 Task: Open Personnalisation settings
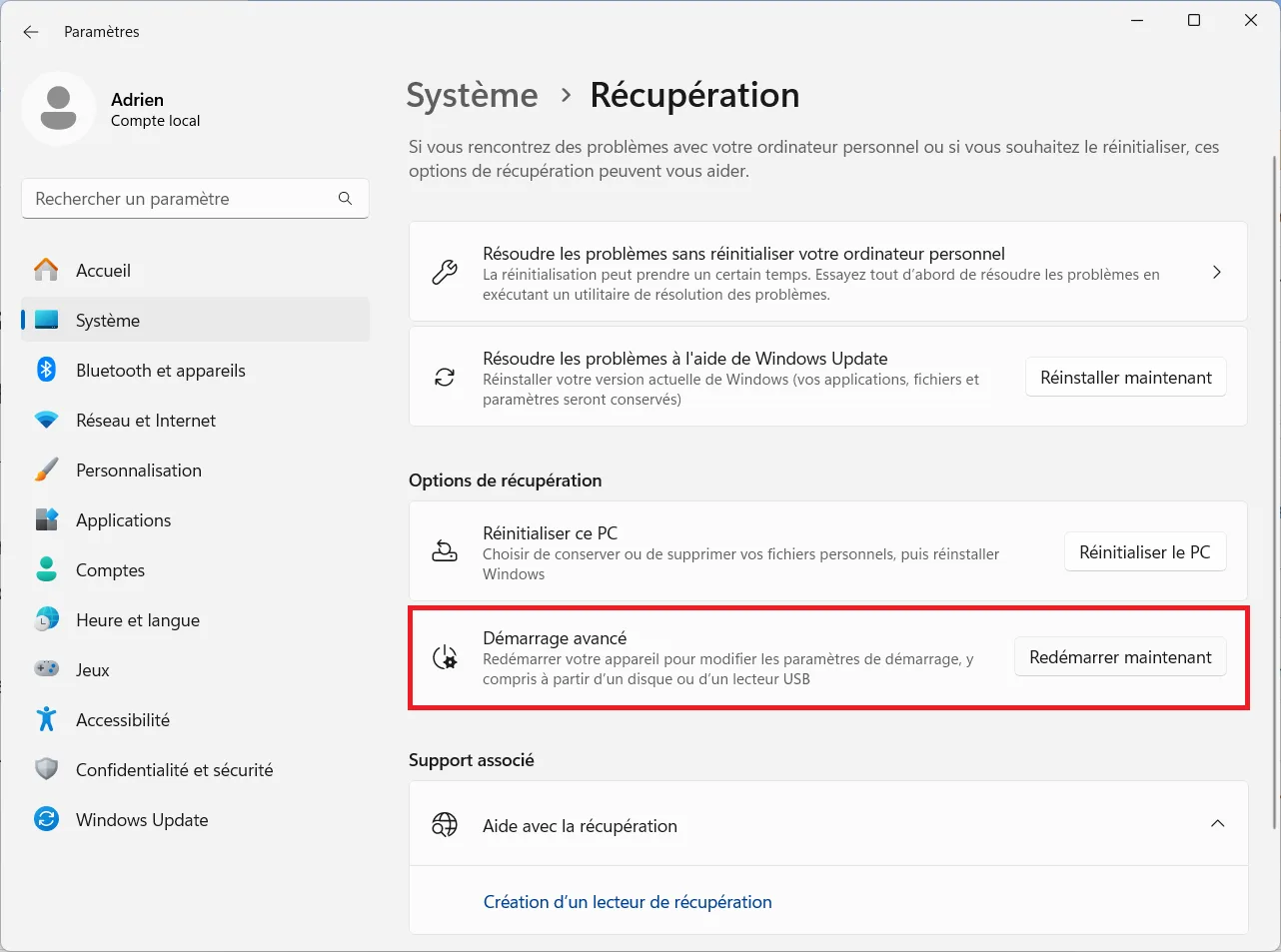(x=195, y=470)
